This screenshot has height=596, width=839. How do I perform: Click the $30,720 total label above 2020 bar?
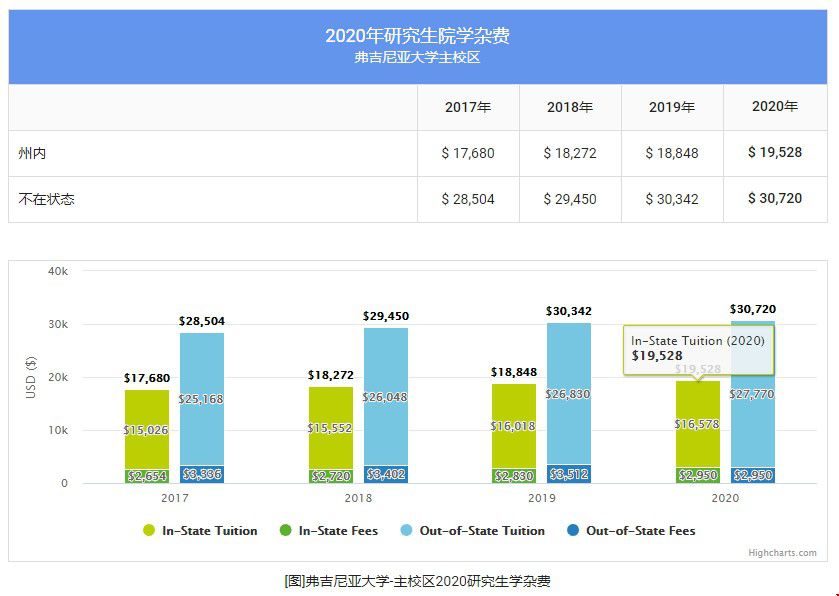tap(753, 309)
